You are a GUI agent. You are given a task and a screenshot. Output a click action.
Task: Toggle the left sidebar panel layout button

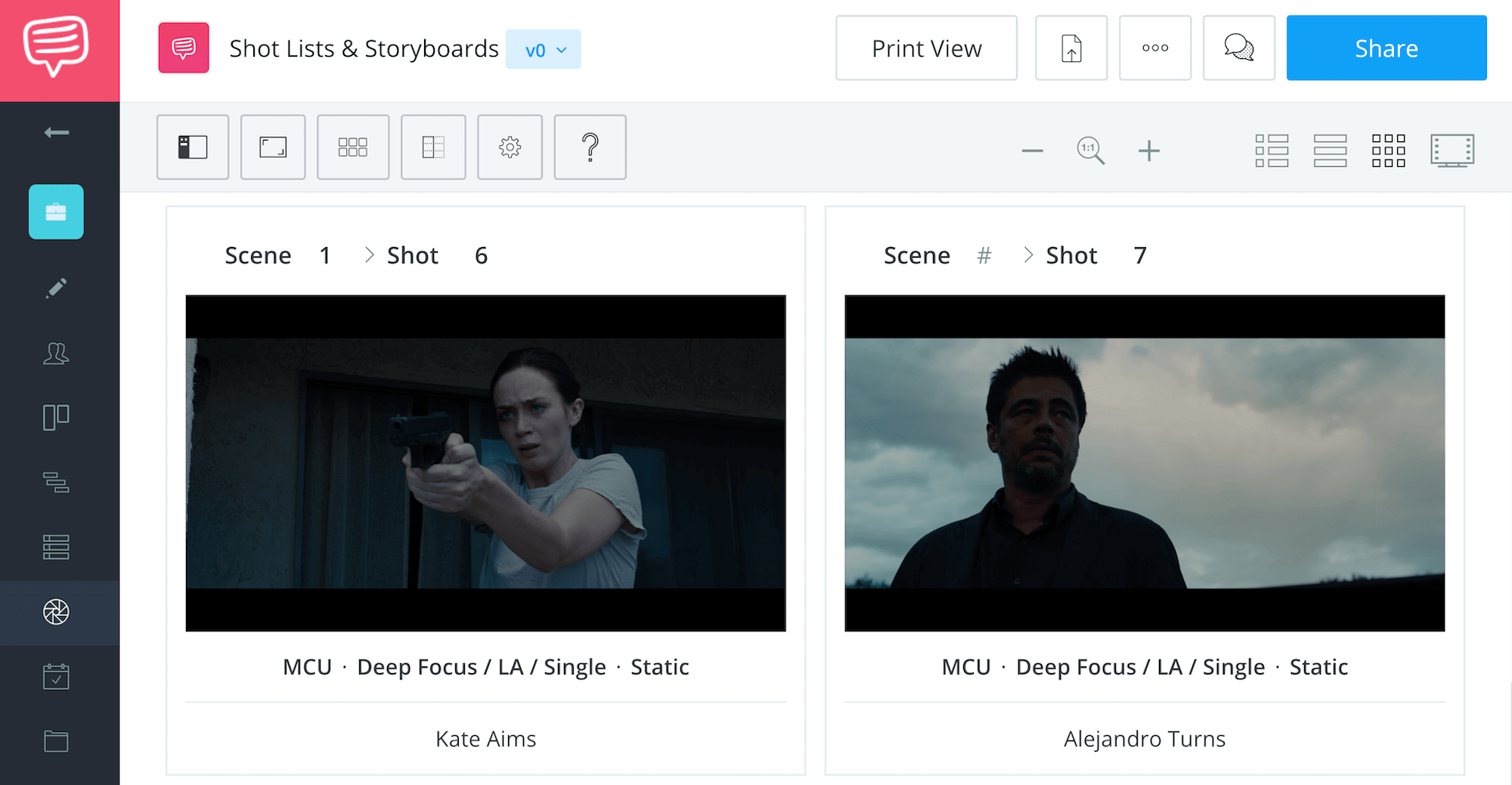point(193,147)
